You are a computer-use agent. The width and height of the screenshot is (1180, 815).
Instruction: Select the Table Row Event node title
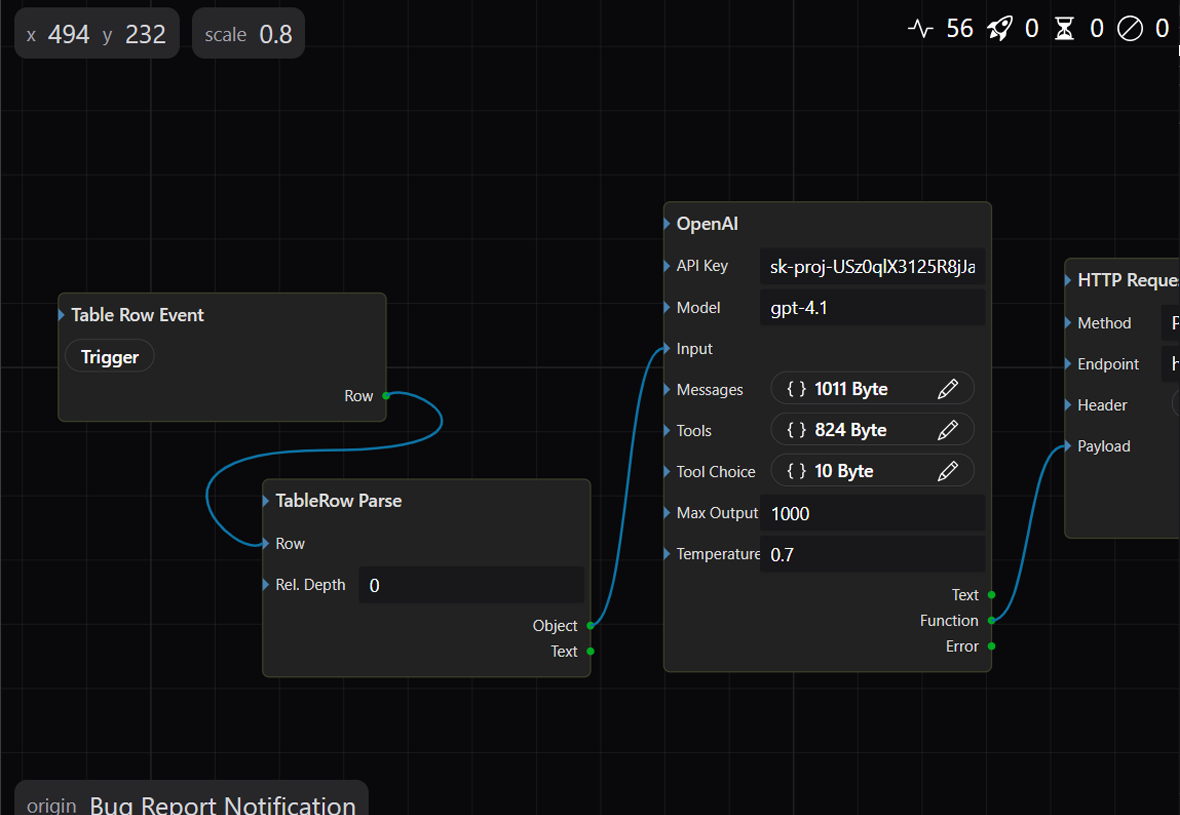pos(138,315)
